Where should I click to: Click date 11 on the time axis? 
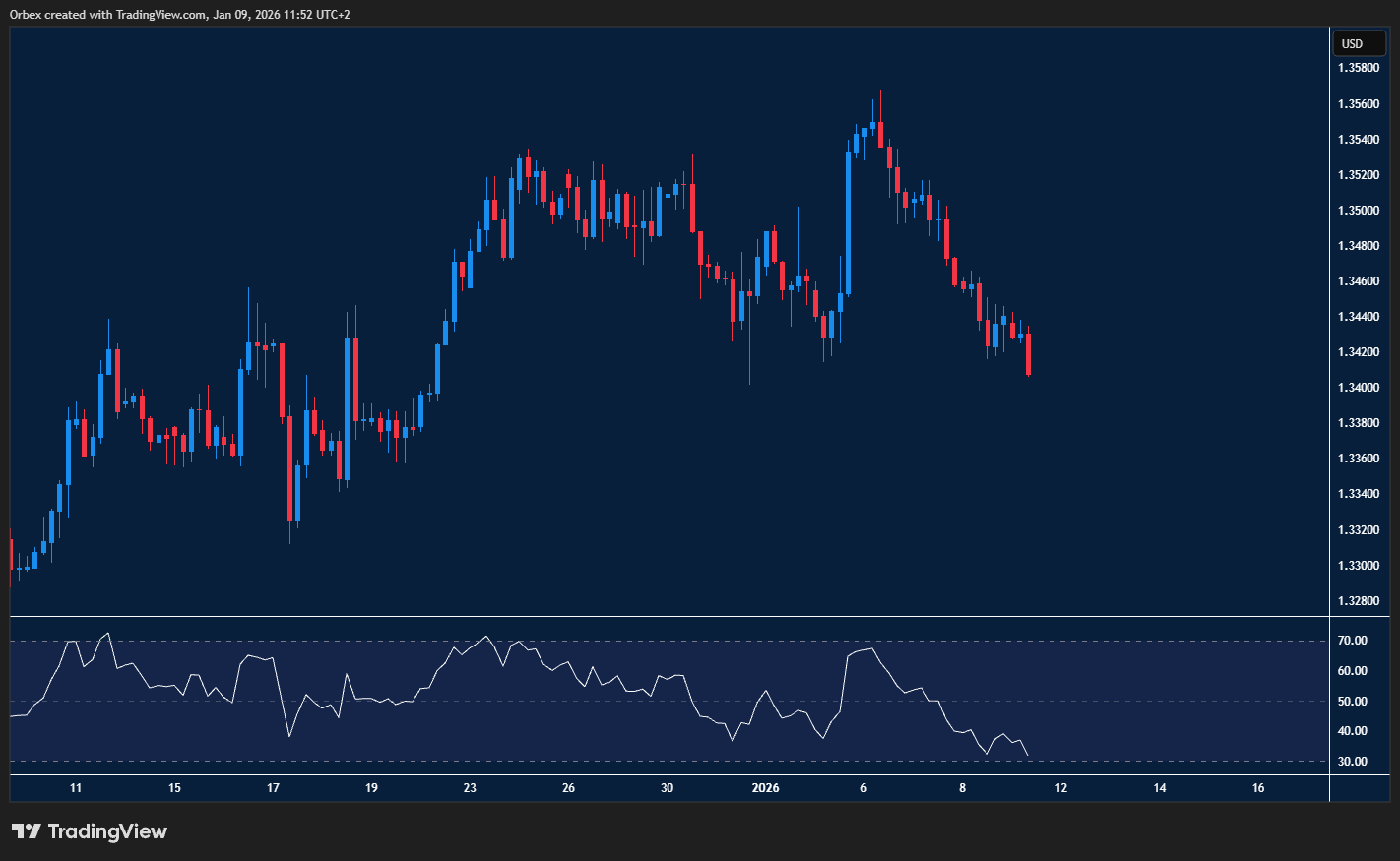[x=76, y=788]
